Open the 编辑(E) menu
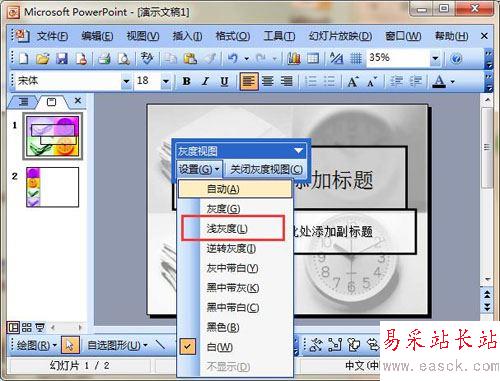Image resolution: width=500 pixels, height=381 pixels. tap(97, 36)
